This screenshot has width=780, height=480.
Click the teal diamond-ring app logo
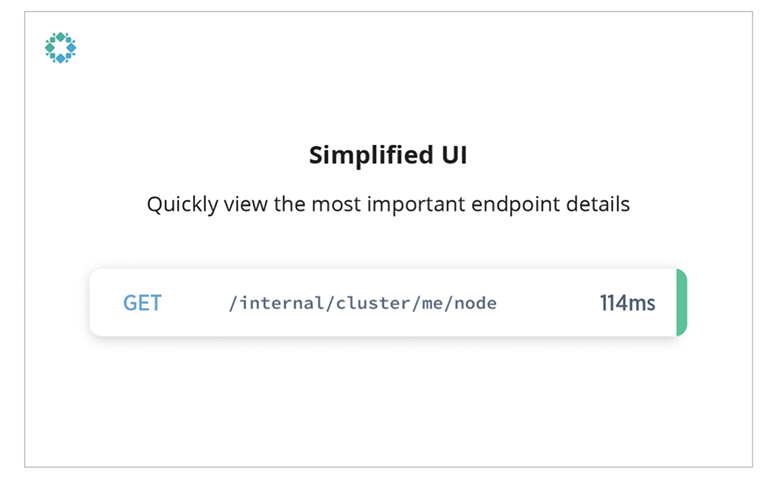60,48
